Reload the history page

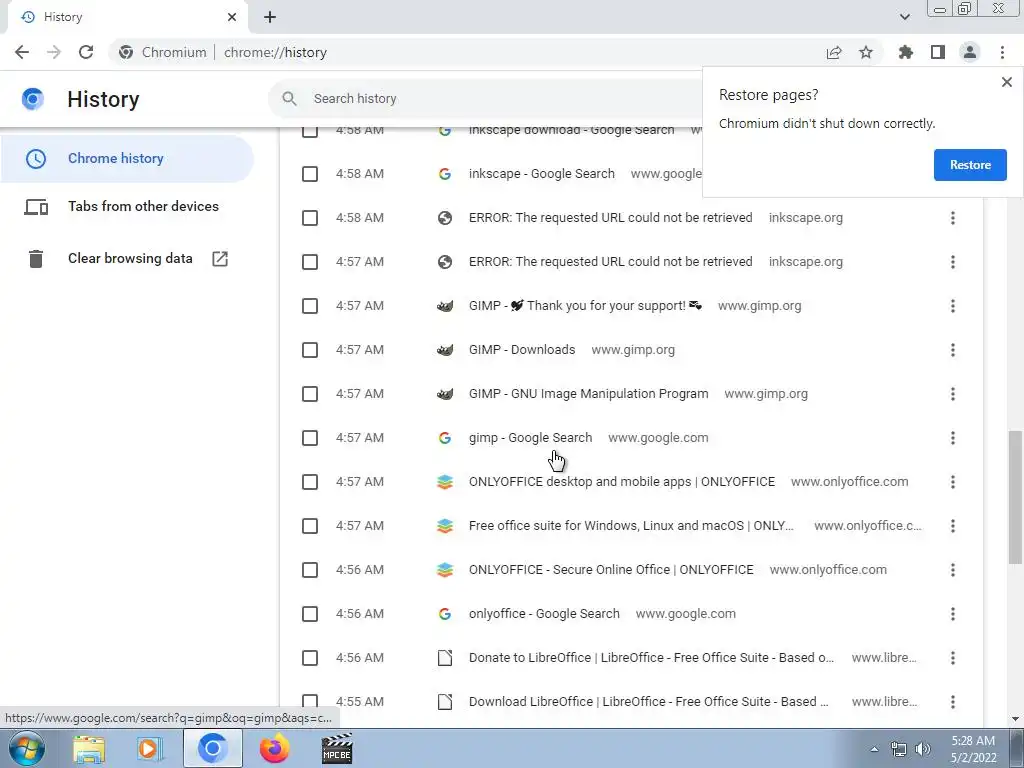86,52
